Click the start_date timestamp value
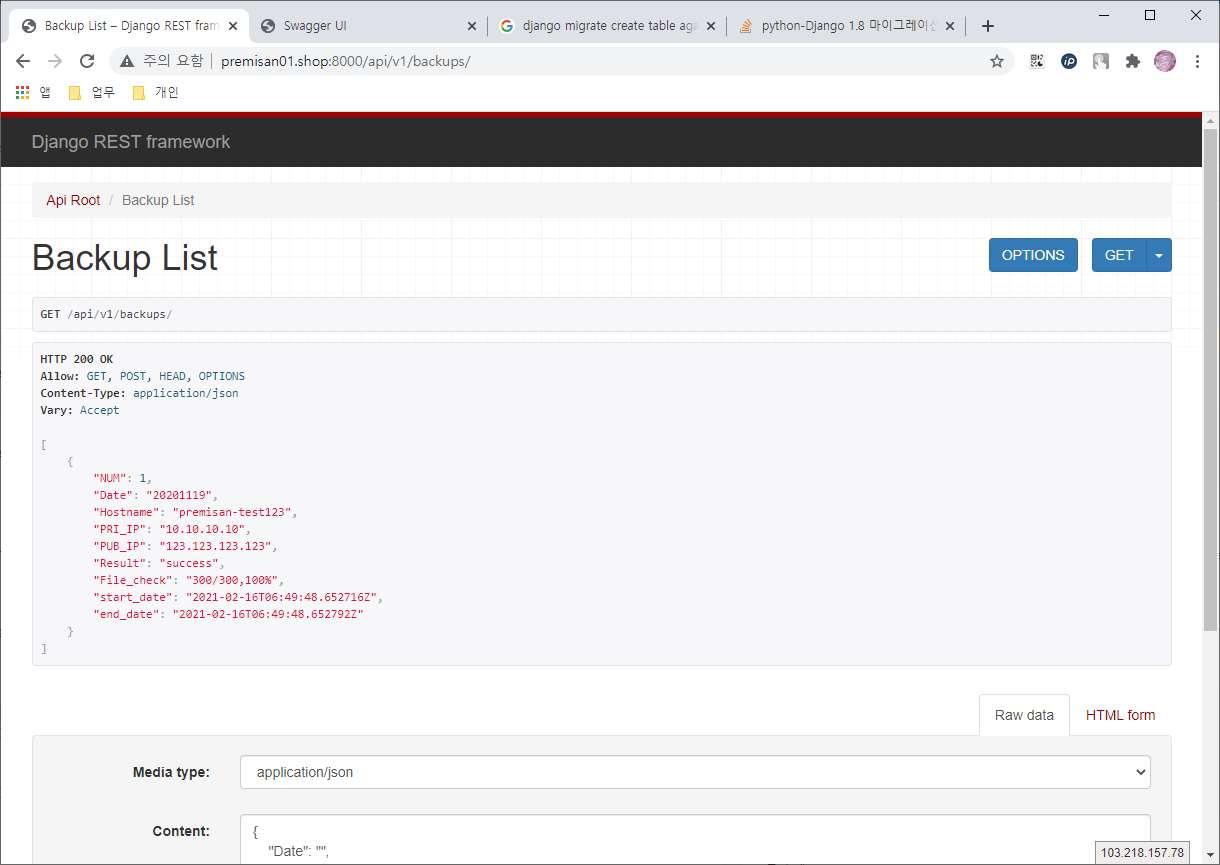Viewport: 1220px width, 865px height. click(x=281, y=597)
